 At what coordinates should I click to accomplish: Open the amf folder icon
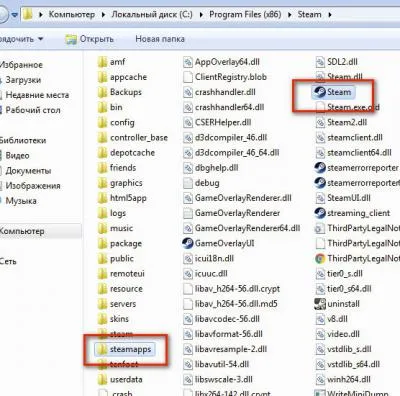coord(102,62)
